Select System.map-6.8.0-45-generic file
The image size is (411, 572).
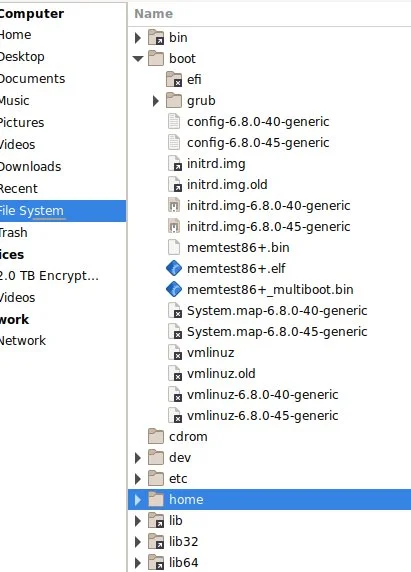[x=277, y=332]
